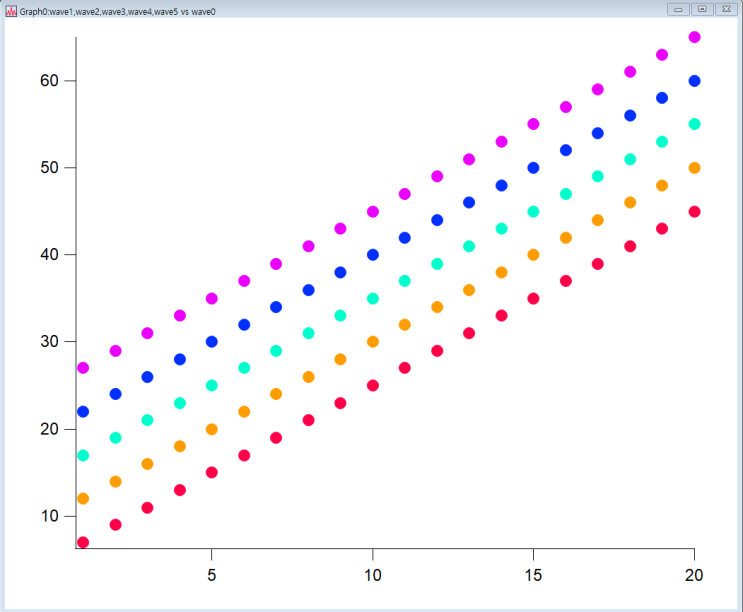Viewport: 743px width, 612px height.
Task: Click the y-axis label 30
Action: [49, 341]
